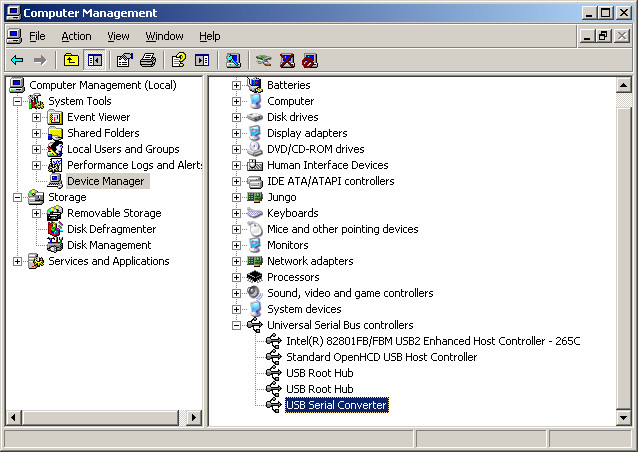Click the Keyboards category icon
This screenshot has width=638, height=452.
255,213
